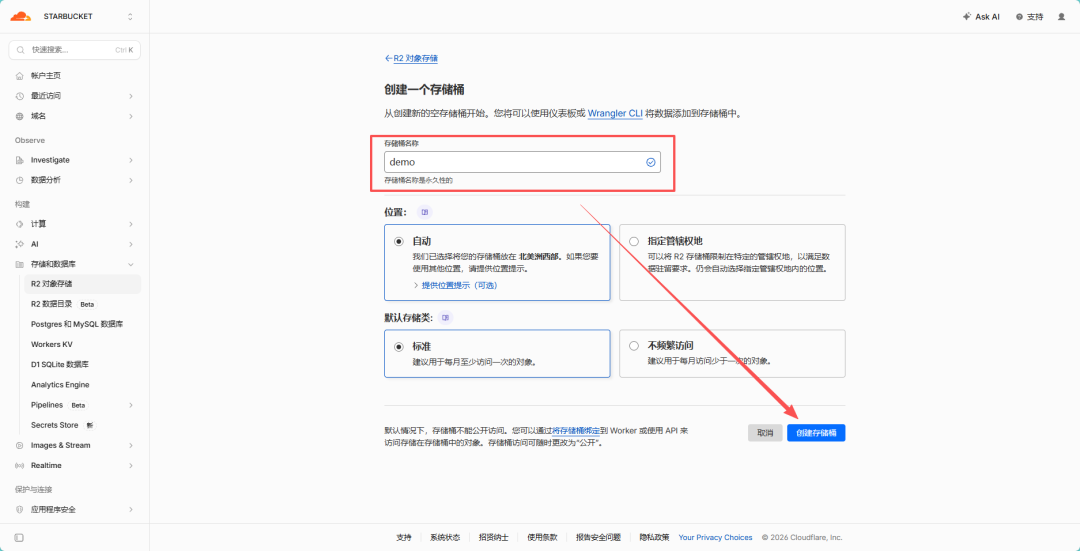Click the location documentation icon
Image resolution: width=1080 pixels, height=551 pixels.
424,211
